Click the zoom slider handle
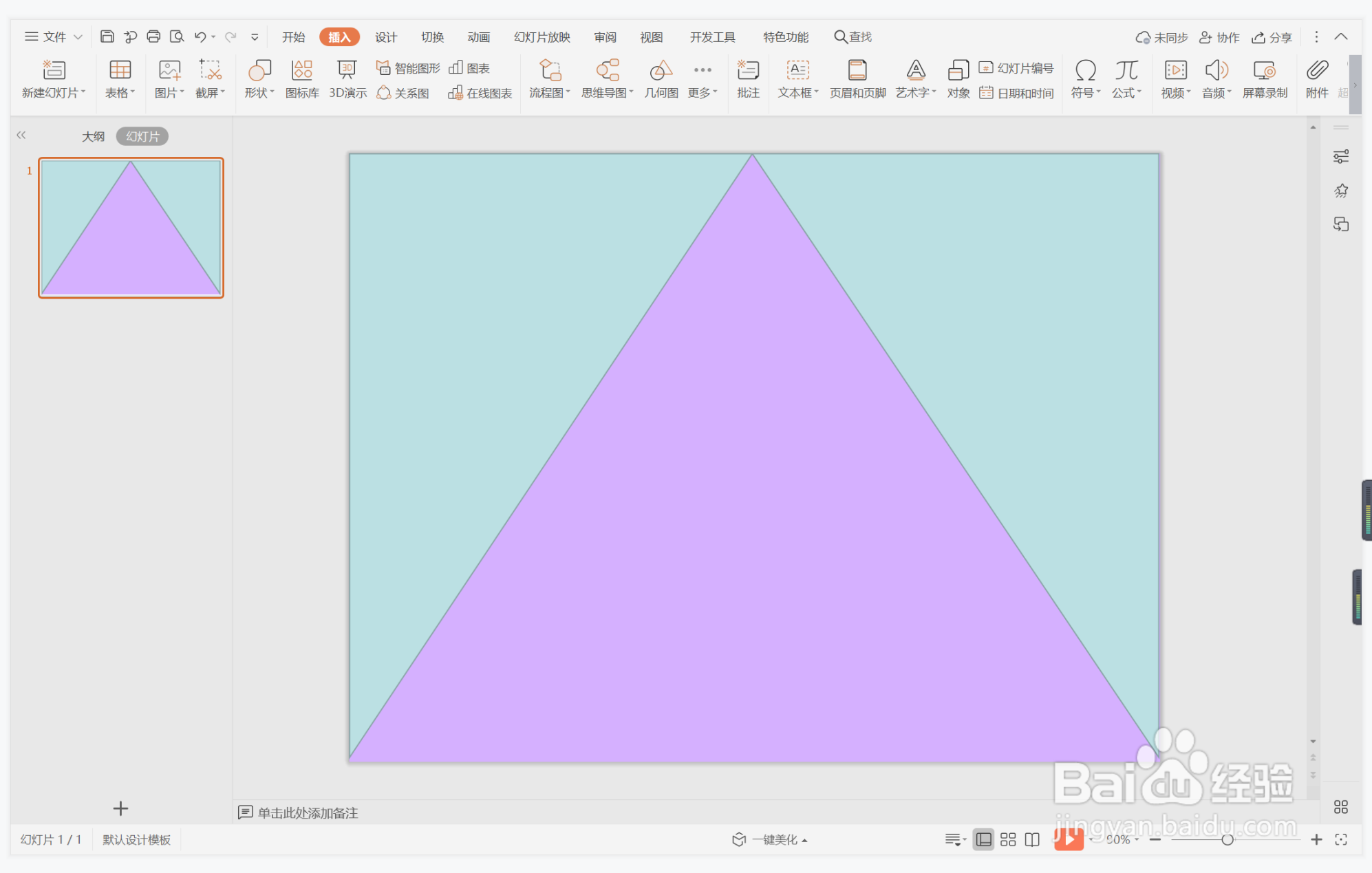1372x873 pixels. coord(1227,839)
